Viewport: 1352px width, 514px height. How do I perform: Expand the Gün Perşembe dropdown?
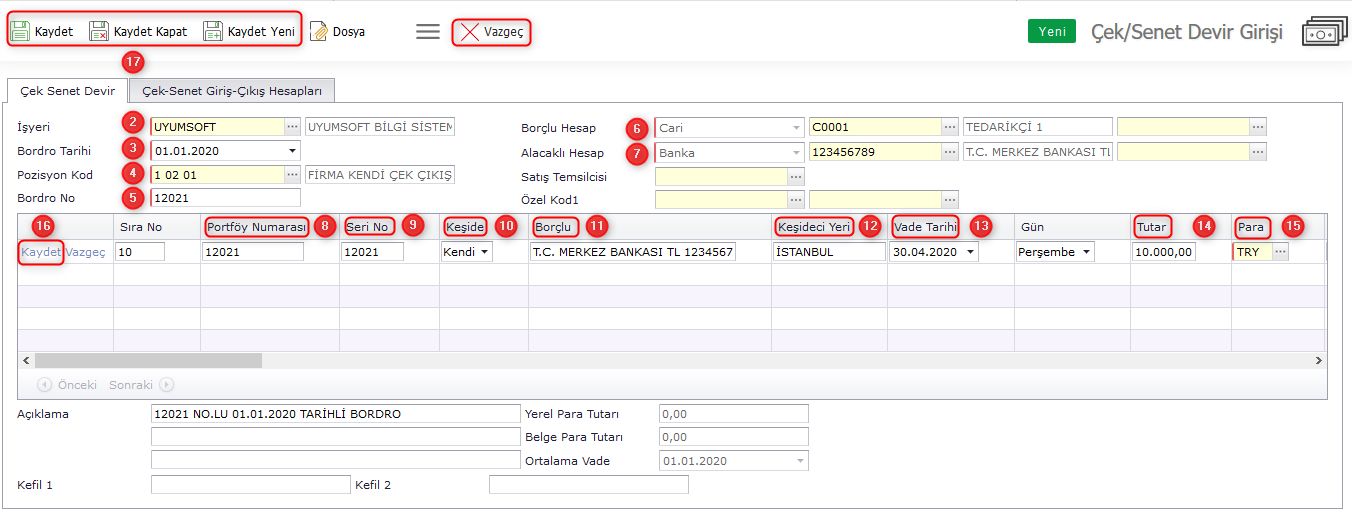click(x=1085, y=252)
